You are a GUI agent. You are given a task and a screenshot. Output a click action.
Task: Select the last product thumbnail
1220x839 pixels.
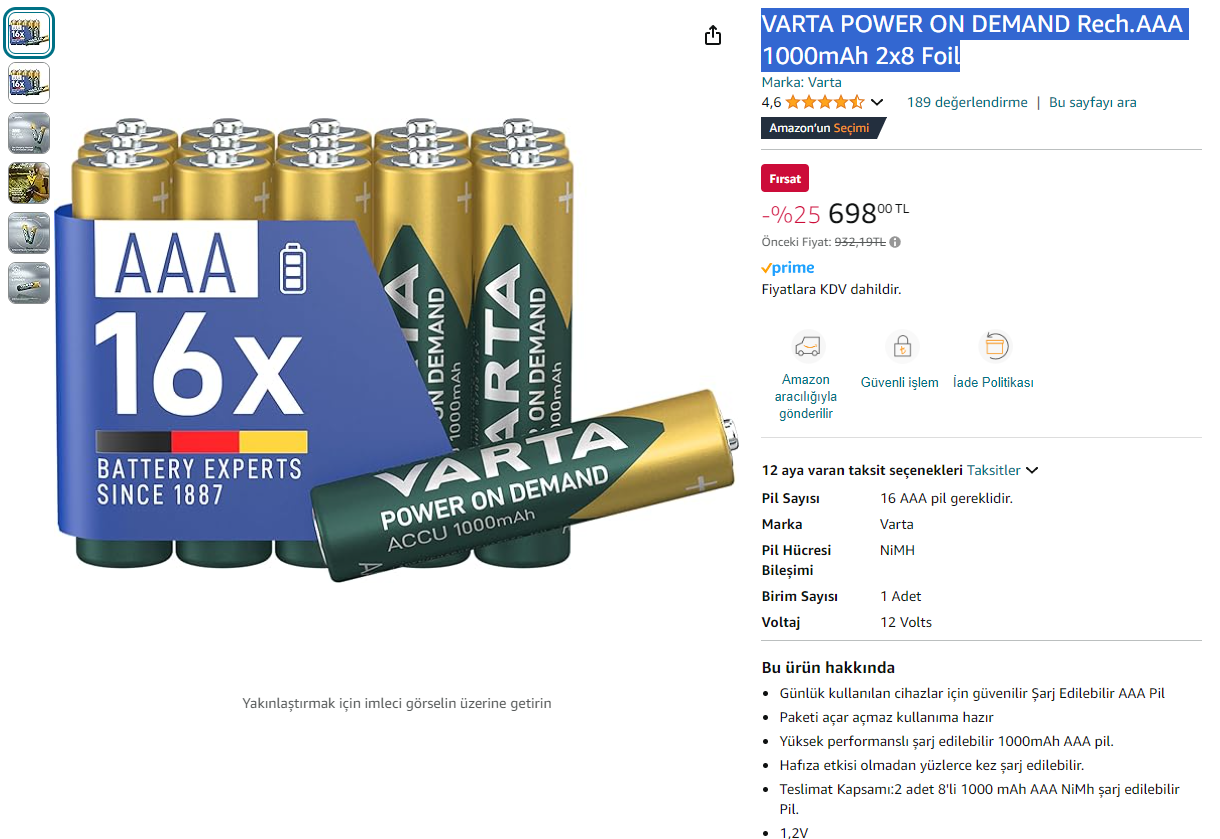(x=29, y=283)
